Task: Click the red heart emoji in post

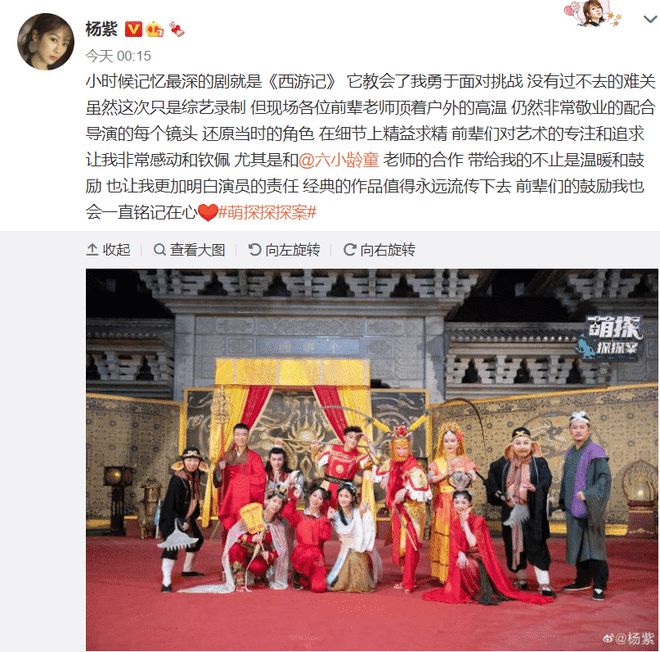Action: [x=208, y=213]
